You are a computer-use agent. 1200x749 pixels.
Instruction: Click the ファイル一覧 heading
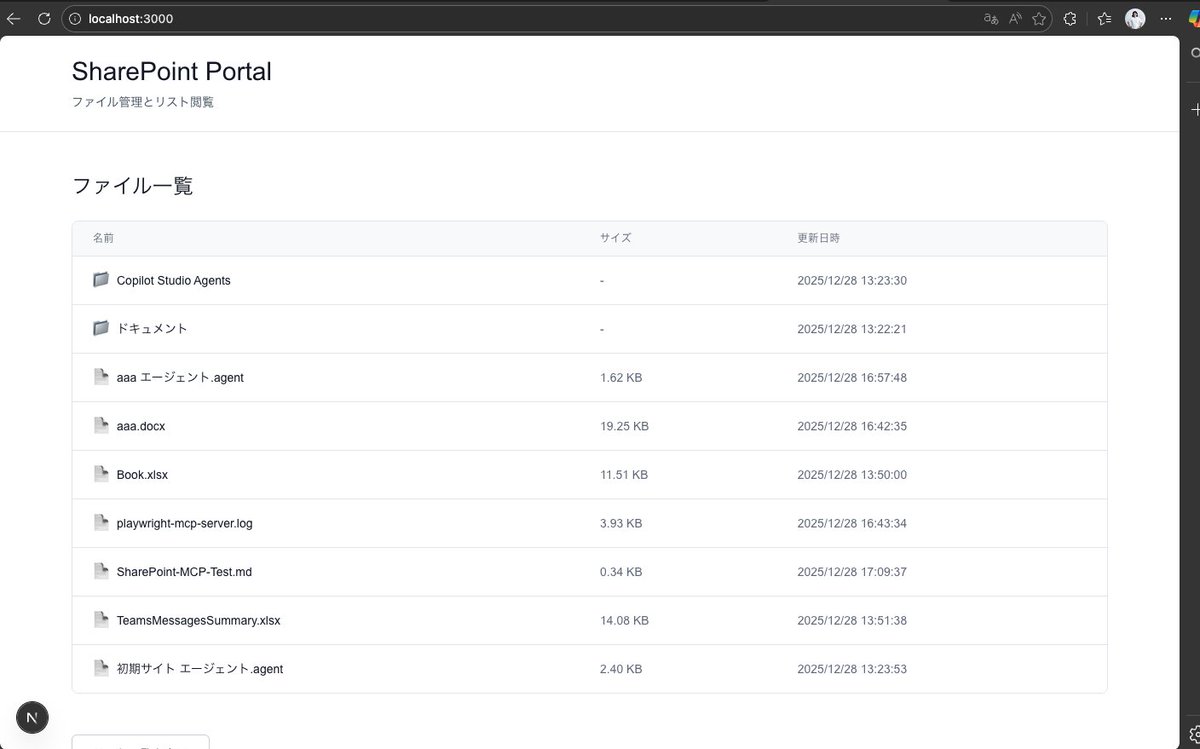click(x=132, y=186)
